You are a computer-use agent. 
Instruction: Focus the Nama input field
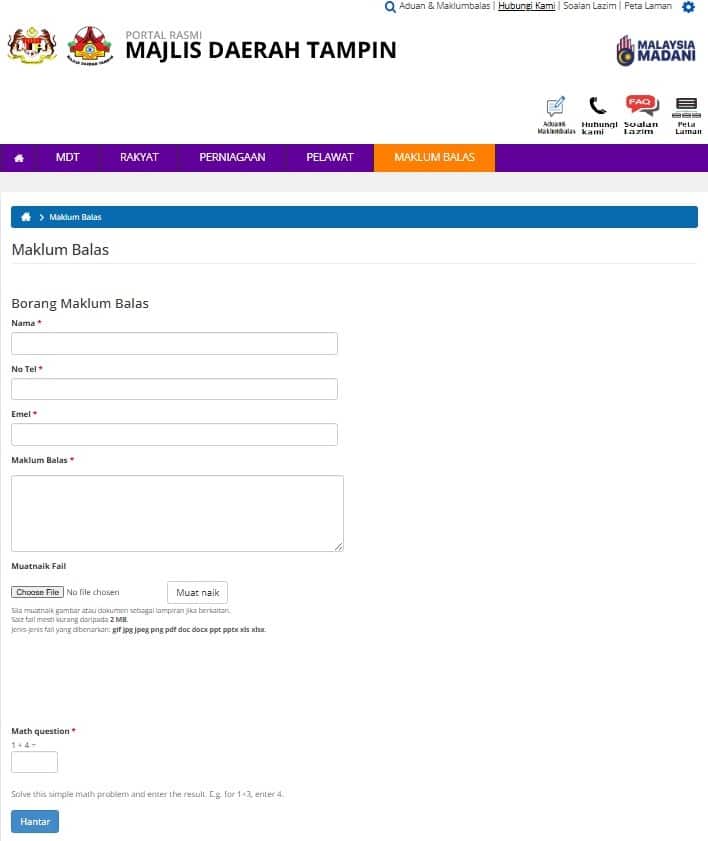pyautogui.click(x=174, y=343)
